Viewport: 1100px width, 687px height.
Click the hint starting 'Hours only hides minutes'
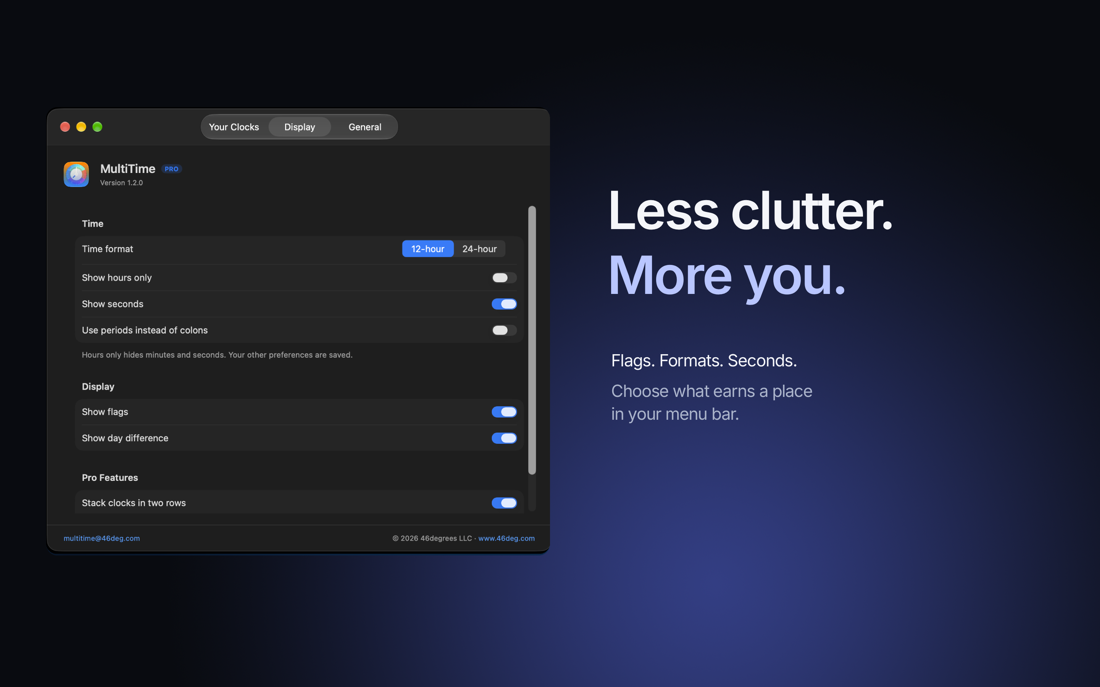click(217, 355)
